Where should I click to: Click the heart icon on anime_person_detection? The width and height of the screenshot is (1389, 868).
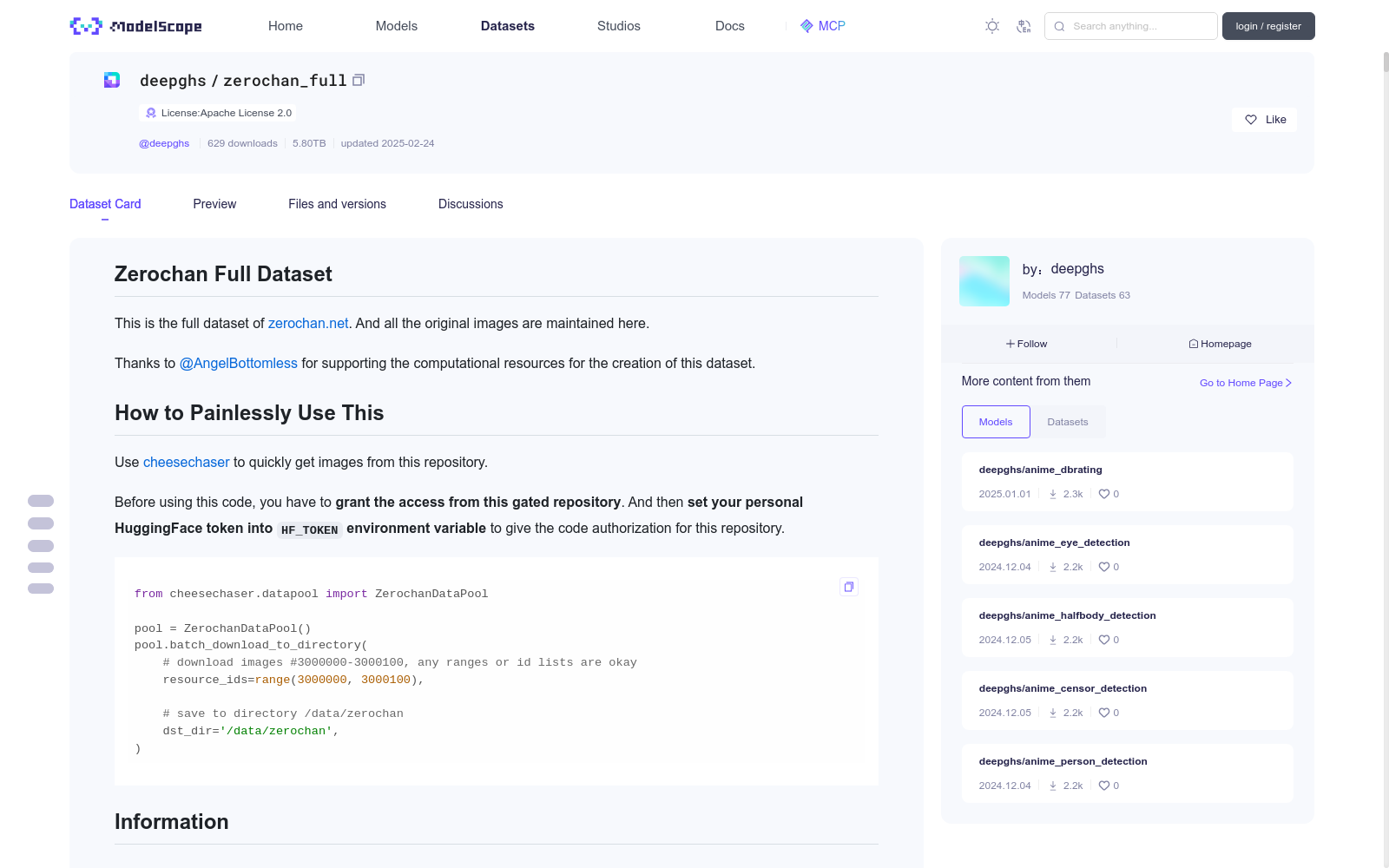(x=1104, y=786)
